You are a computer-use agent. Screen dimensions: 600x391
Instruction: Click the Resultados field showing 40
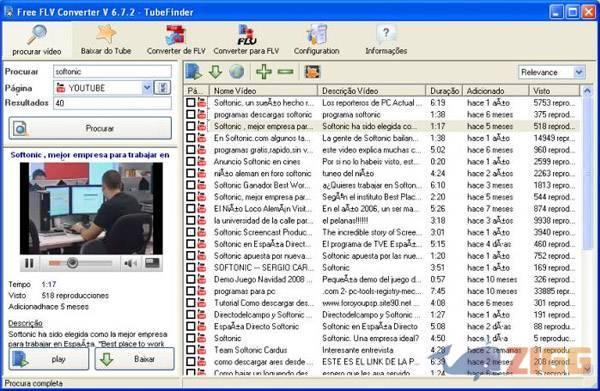(x=112, y=103)
